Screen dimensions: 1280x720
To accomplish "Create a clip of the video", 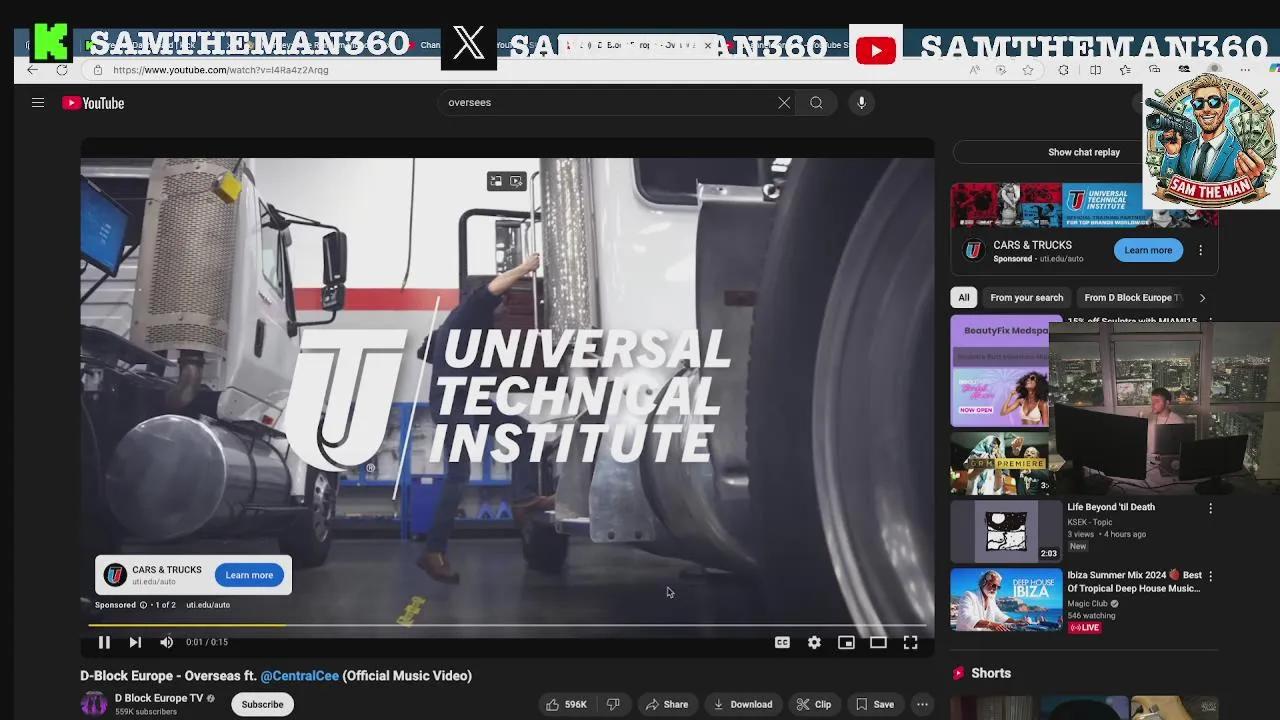I will 813,704.
